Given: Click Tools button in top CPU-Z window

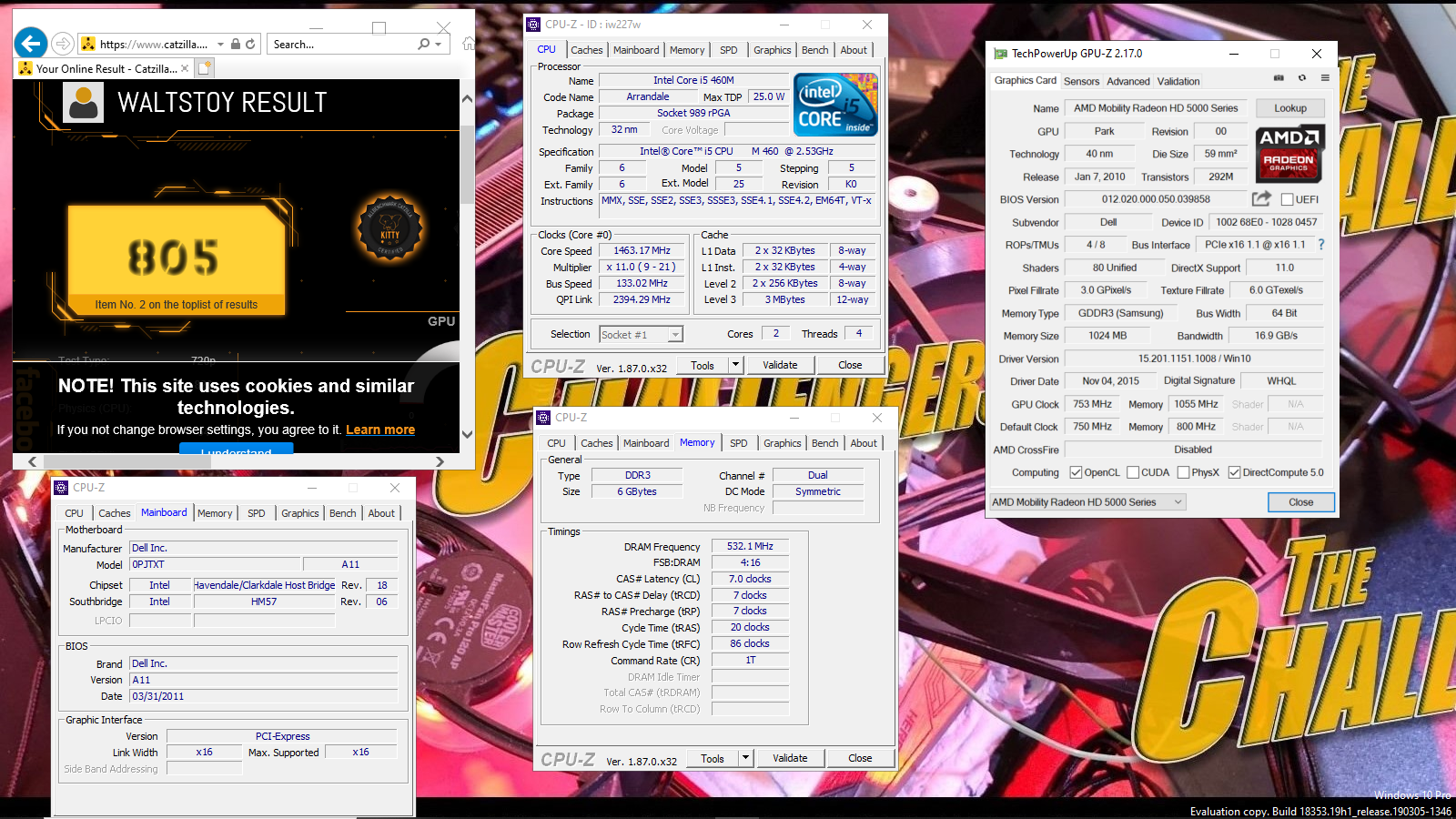Looking at the screenshot, I should (x=703, y=365).
